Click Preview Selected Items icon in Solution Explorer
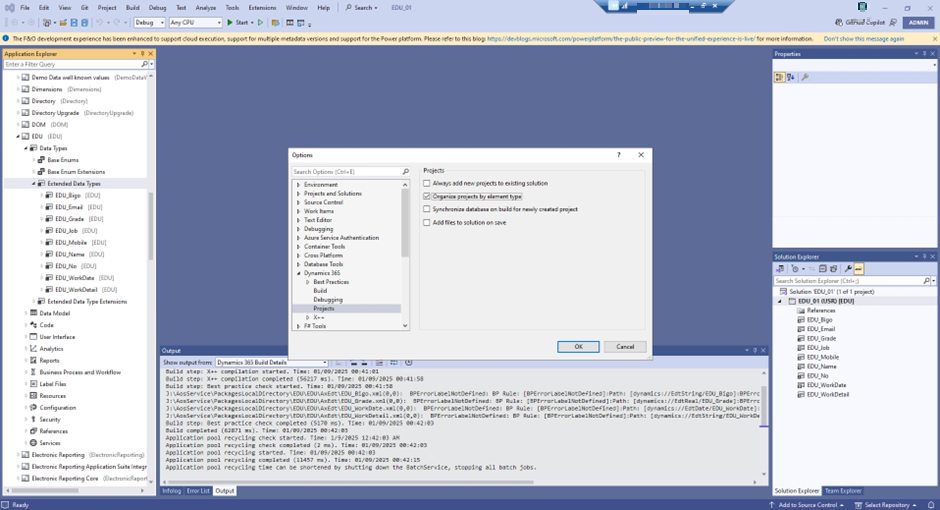Screen dimensions: 940x510 pyautogui.click(x=858, y=269)
